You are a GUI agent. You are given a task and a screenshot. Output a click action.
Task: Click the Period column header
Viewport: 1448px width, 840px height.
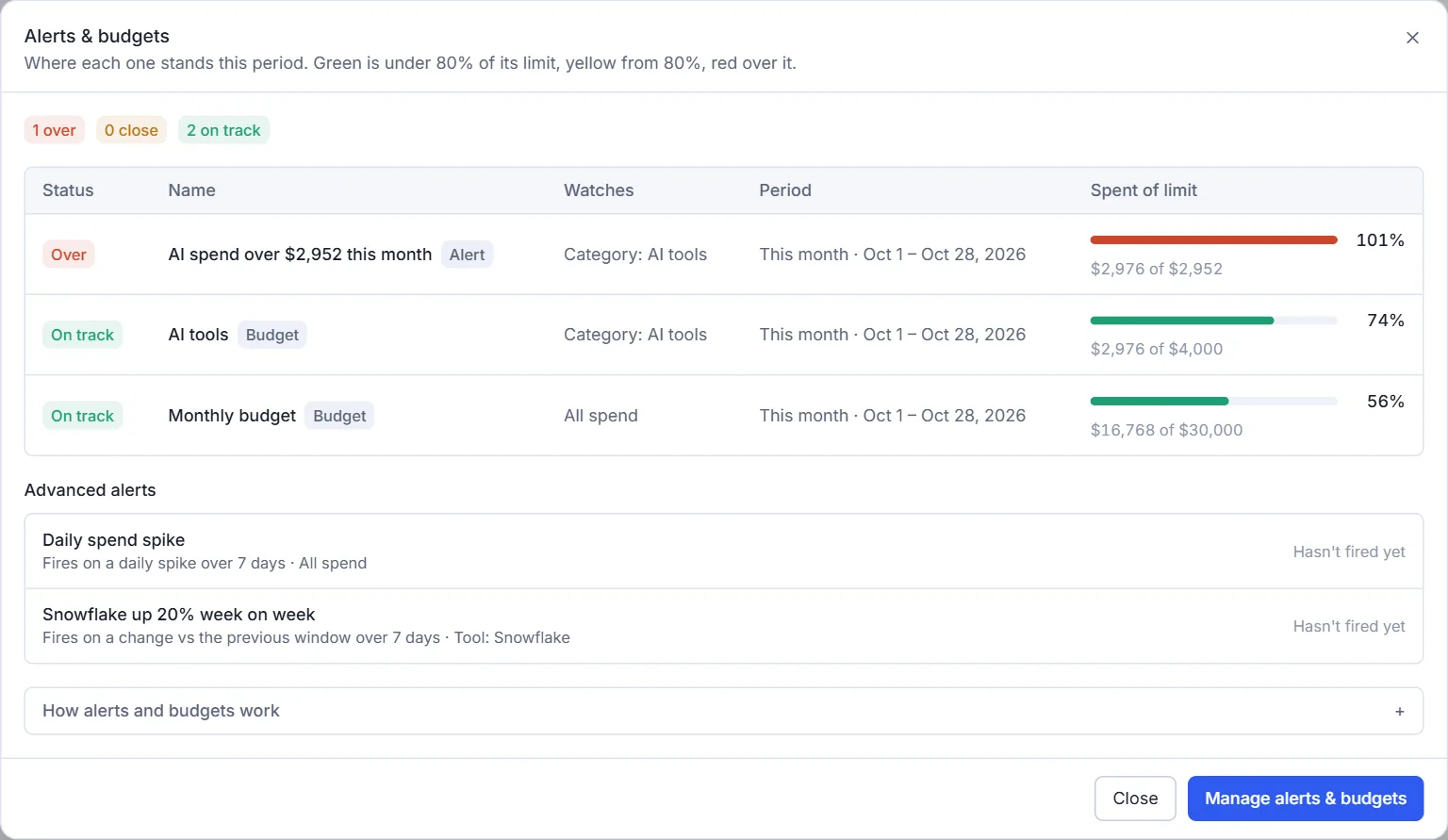click(x=785, y=190)
